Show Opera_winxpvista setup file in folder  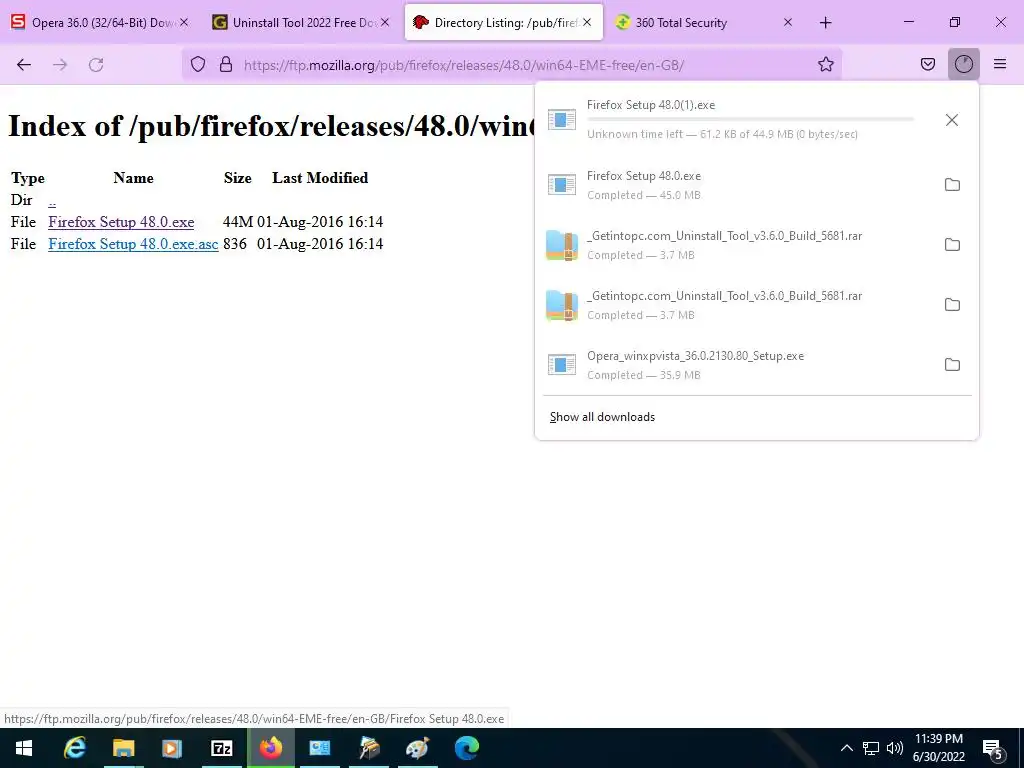952,365
